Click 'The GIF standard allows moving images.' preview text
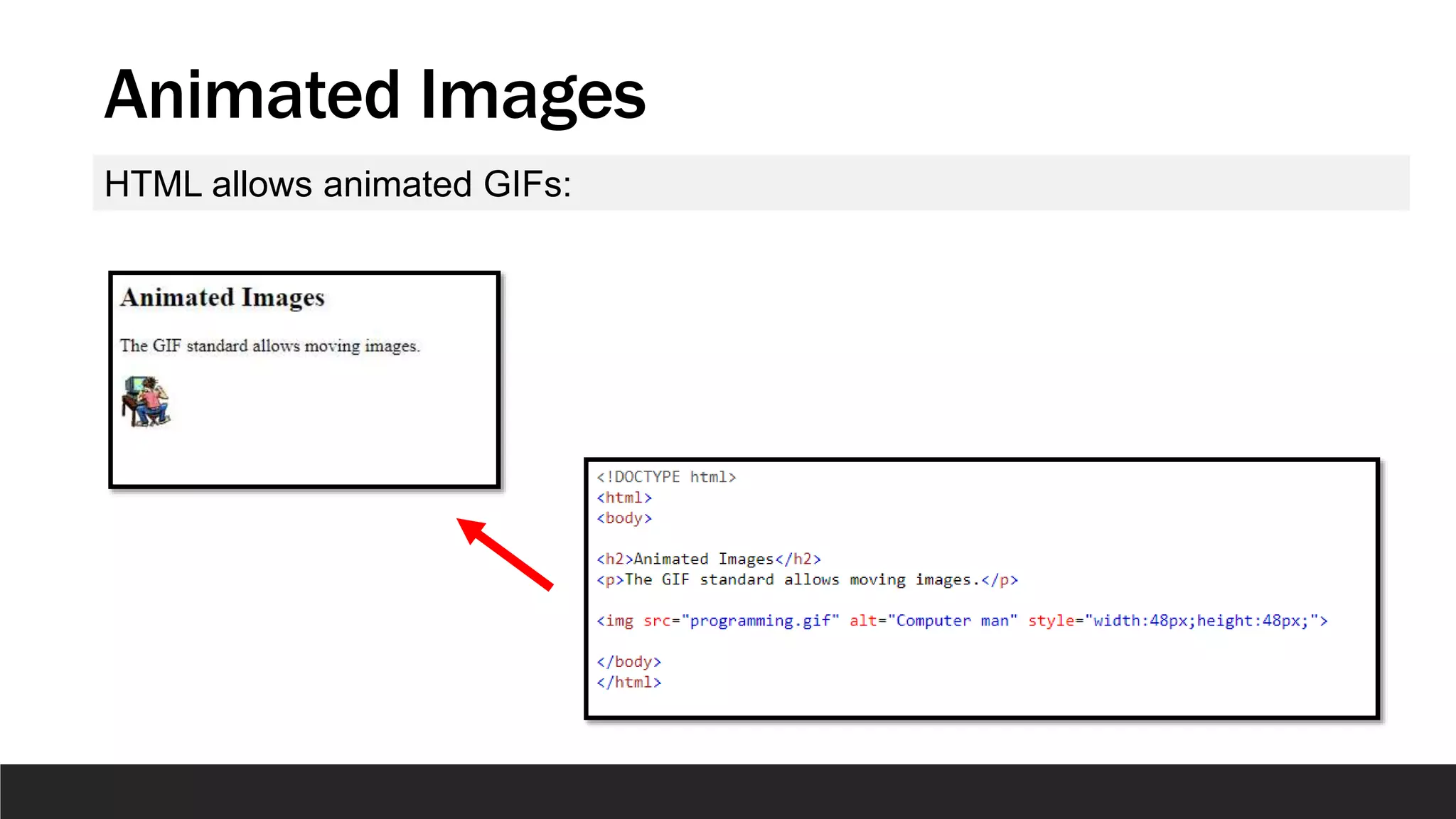Viewport: 1456px width, 819px height. point(269,346)
